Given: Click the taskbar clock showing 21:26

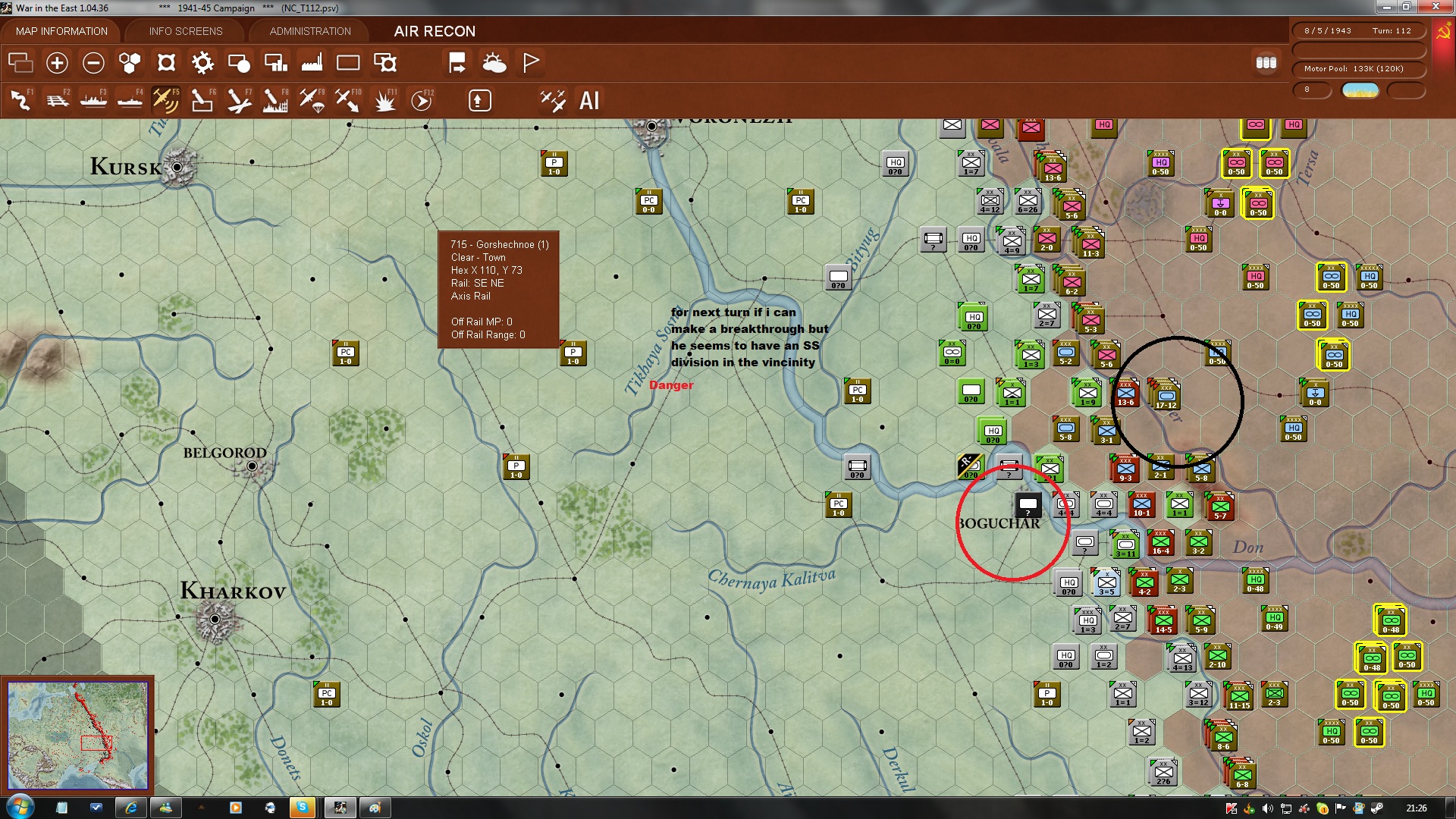Looking at the screenshot, I should [x=1416, y=808].
